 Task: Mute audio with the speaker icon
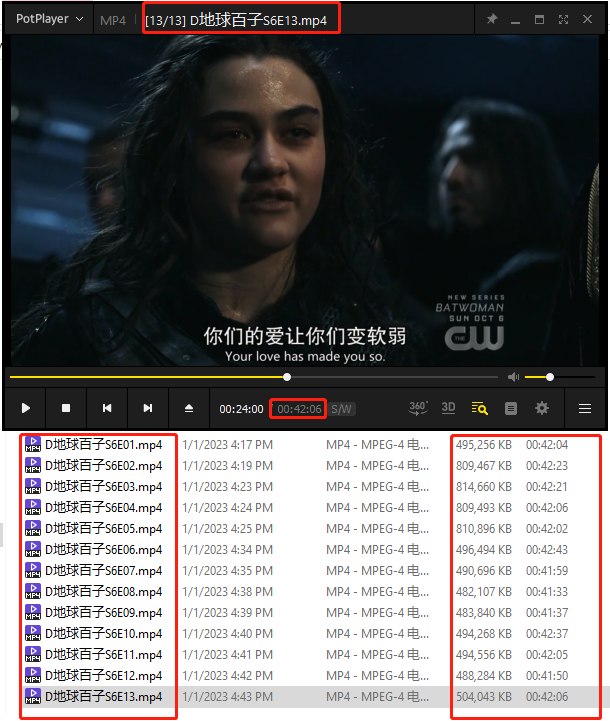[513, 377]
